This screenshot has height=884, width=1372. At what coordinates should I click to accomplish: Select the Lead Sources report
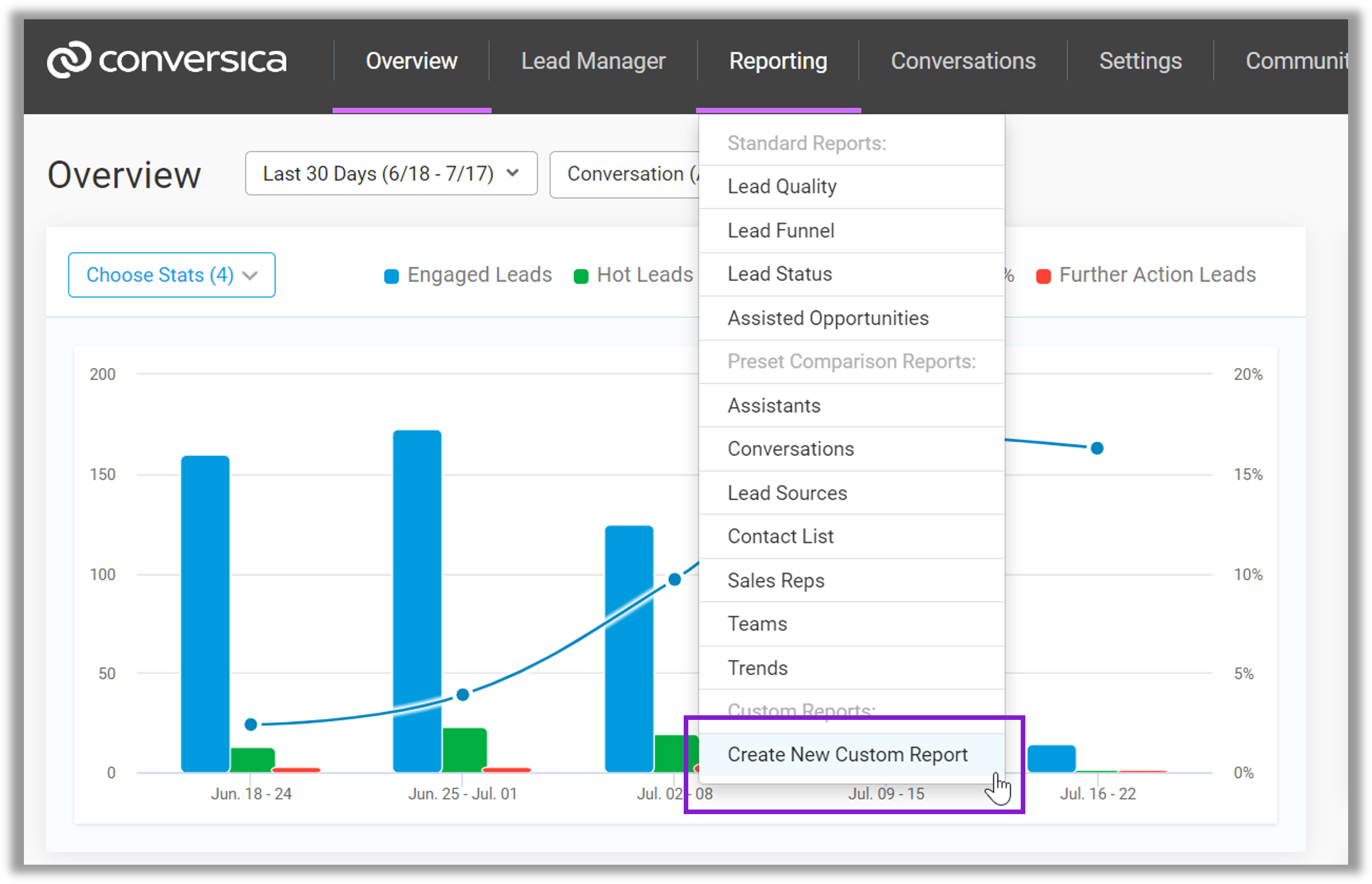click(x=852, y=492)
